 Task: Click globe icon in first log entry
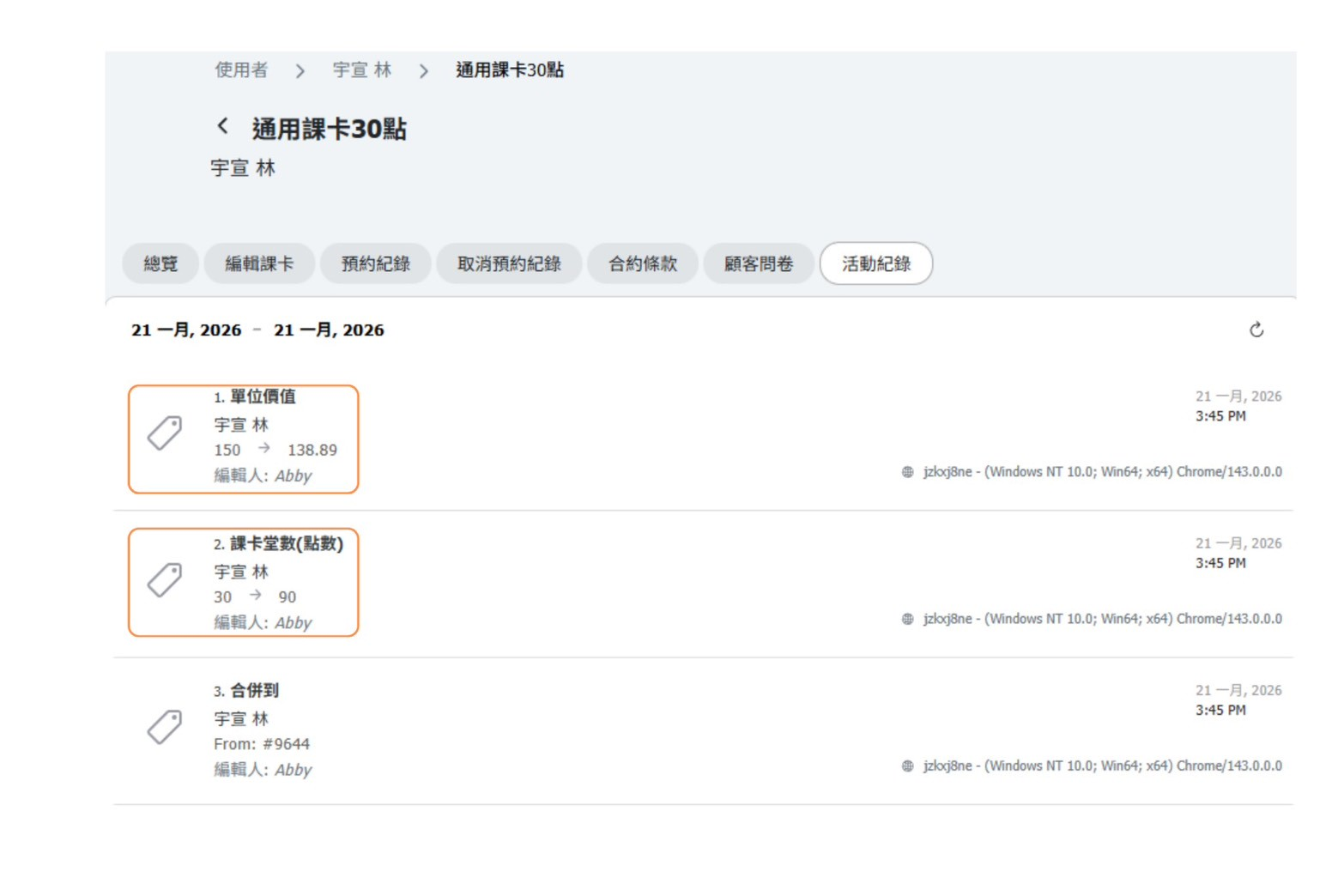coord(907,472)
